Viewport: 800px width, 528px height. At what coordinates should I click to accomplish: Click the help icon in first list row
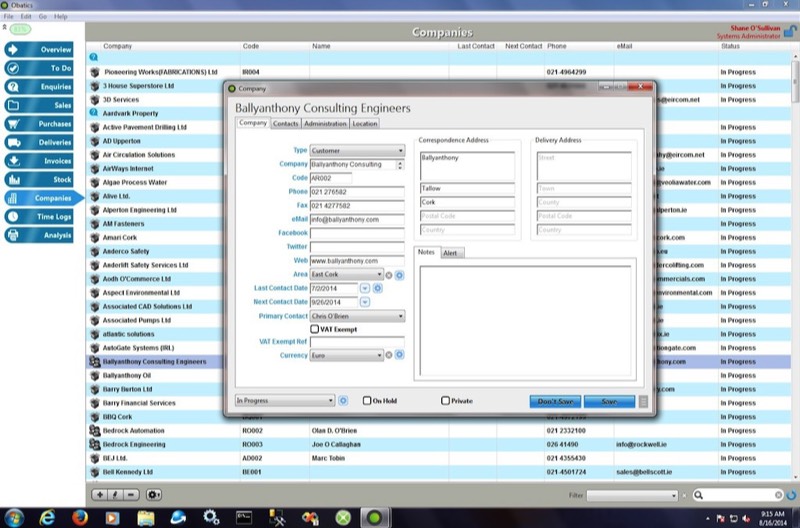pyautogui.click(x=94, y=58)
